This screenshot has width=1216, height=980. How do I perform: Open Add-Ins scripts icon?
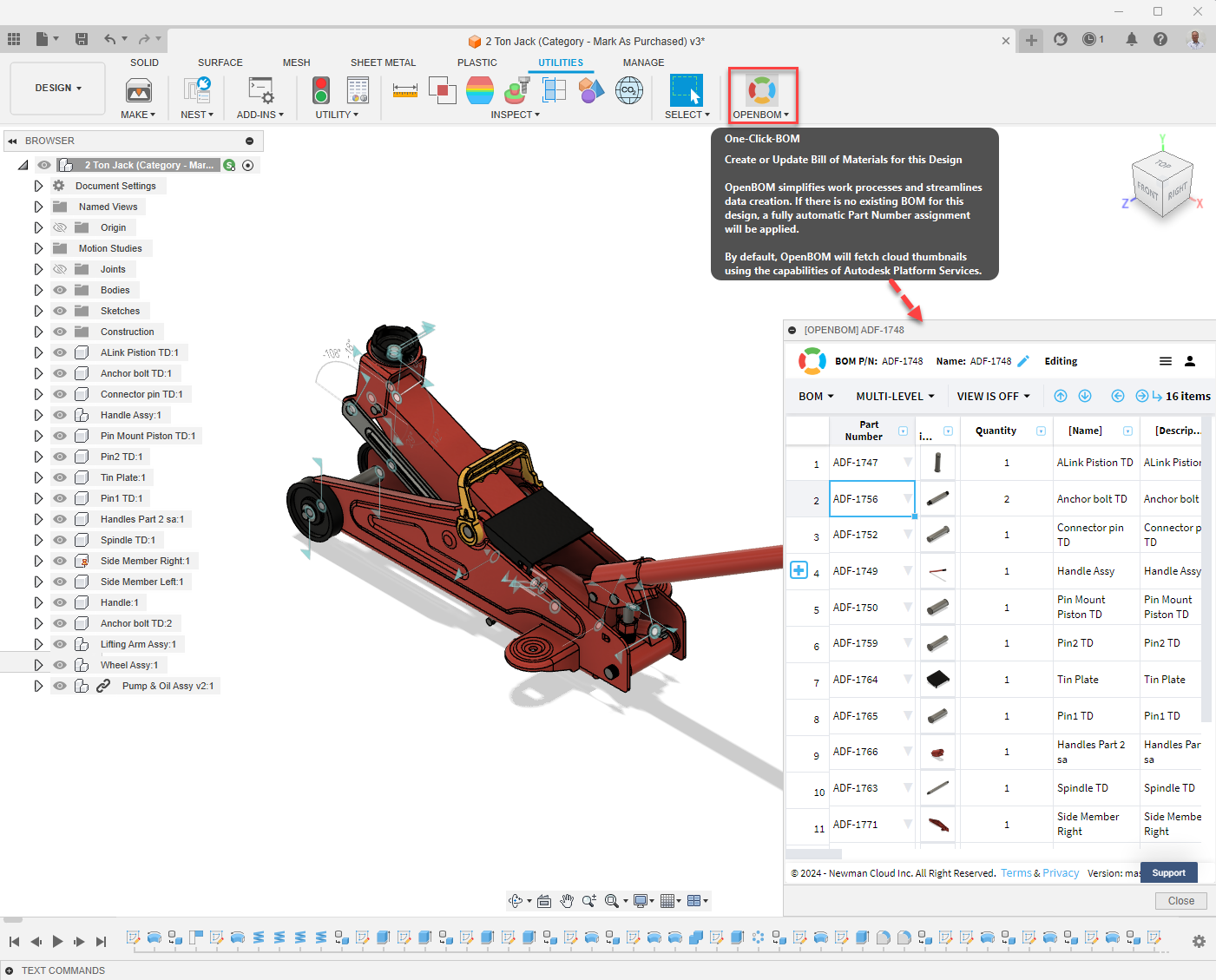pyautogui.click(x=260, y=89)
